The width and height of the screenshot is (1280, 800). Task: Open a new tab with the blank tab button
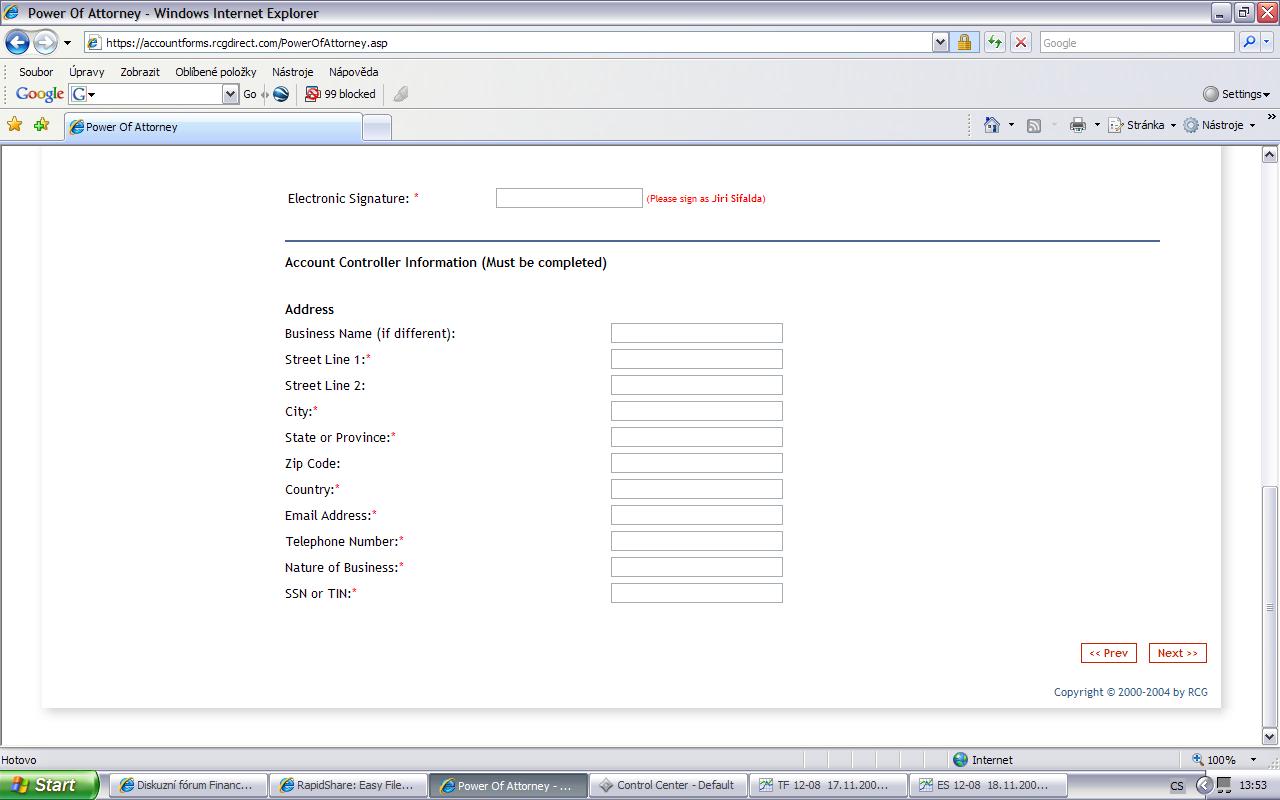[x=376, y=127]
